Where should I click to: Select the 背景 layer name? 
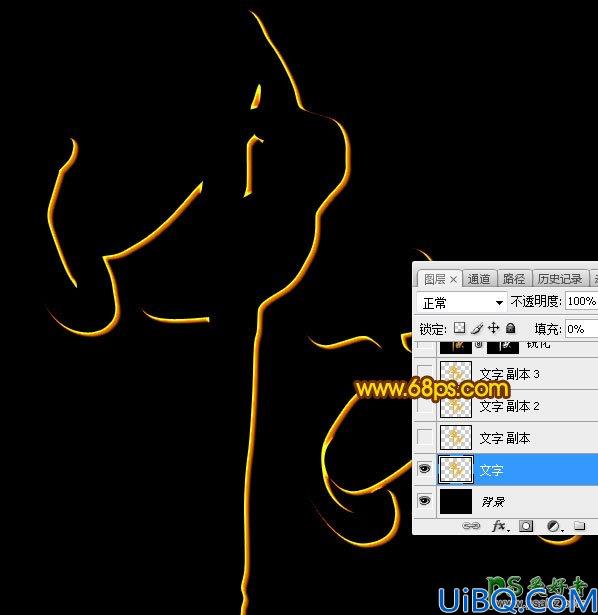[x=493, y=502]
